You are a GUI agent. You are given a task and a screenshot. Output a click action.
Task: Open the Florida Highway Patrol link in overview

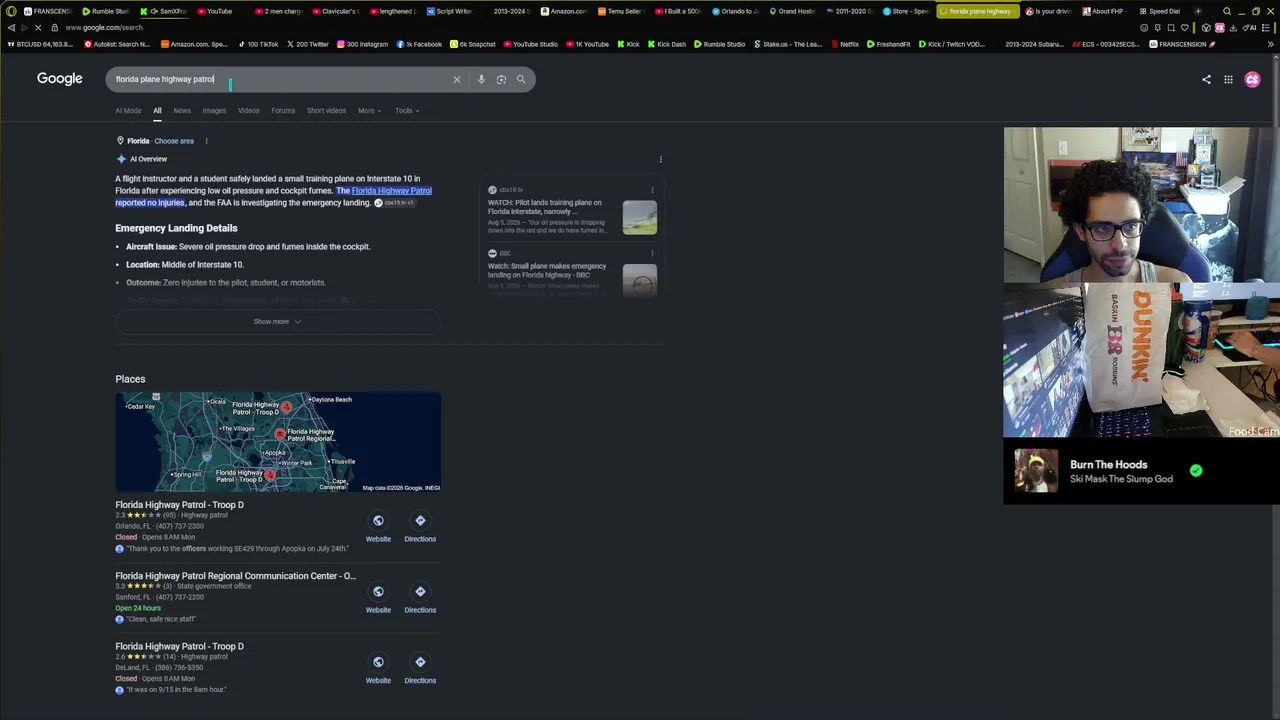point(391,191)
